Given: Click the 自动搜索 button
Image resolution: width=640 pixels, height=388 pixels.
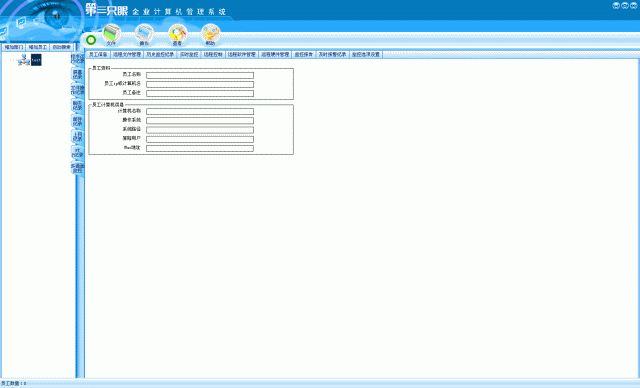Looking at the screenshot, I should pyautogui.click(x=62, y=47).
